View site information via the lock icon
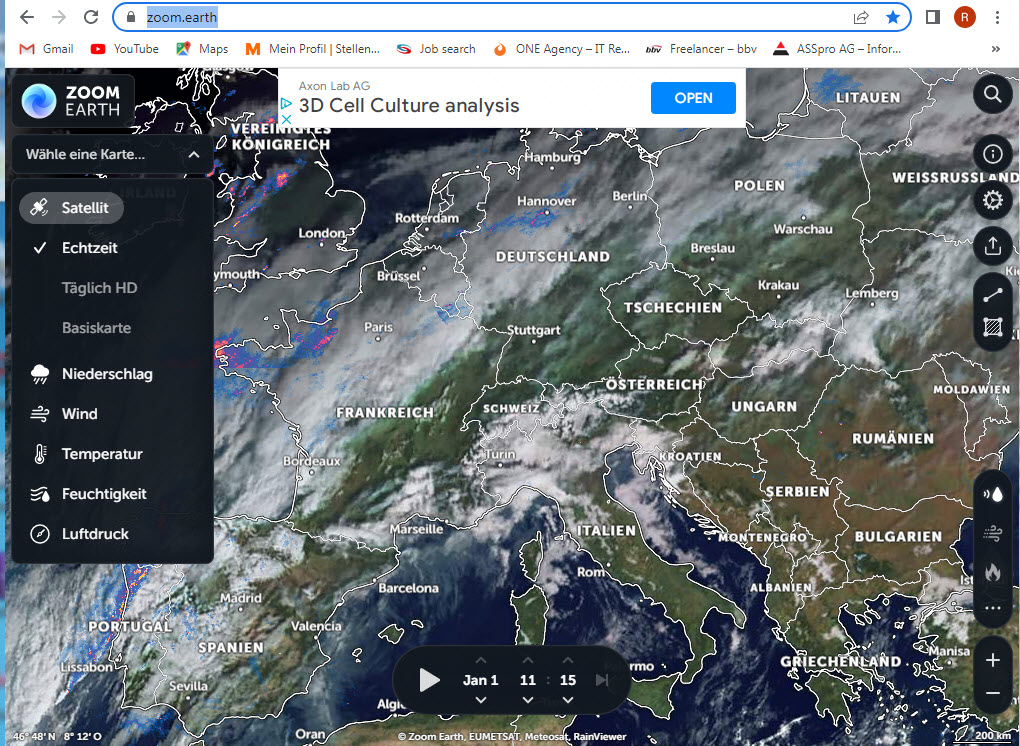This screenshot has height=746, width=1020. click(131, 17)
